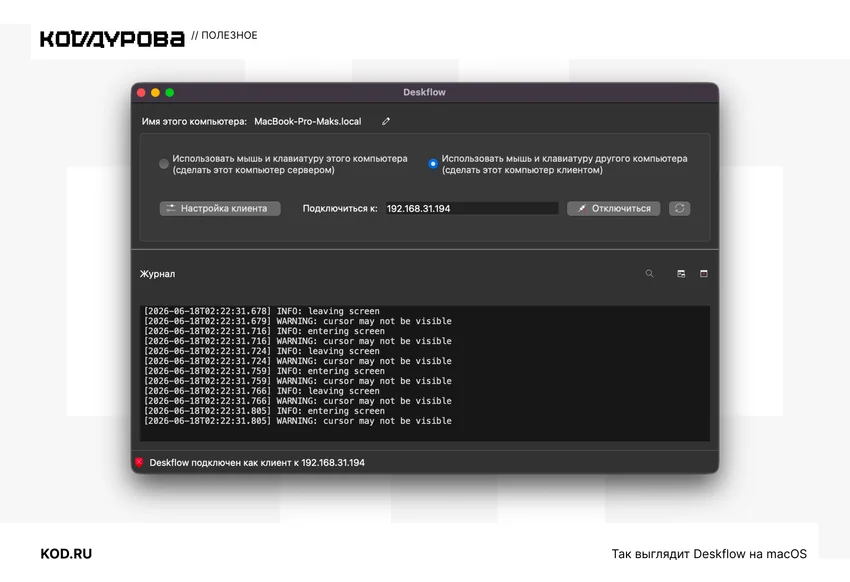Click the Подключиться к: label
The height and width of the screenshot is (582, 850).
(340, 209)
